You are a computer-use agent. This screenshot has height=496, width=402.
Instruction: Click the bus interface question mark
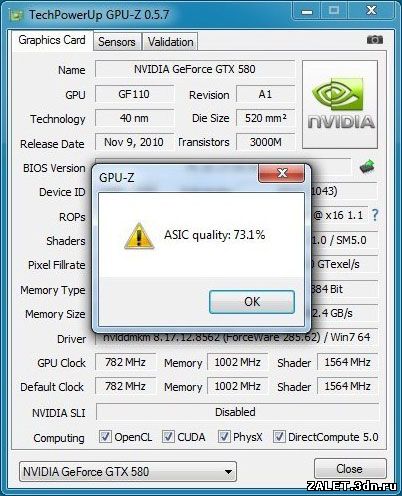[375, 215]
